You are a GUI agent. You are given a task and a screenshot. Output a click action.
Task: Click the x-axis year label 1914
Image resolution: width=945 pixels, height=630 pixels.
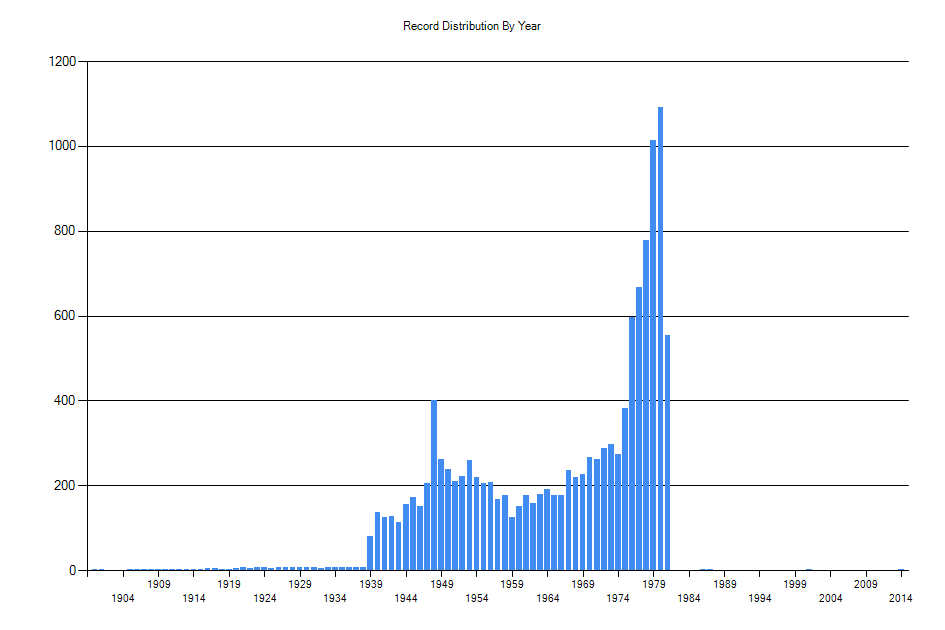coord(193,598)
